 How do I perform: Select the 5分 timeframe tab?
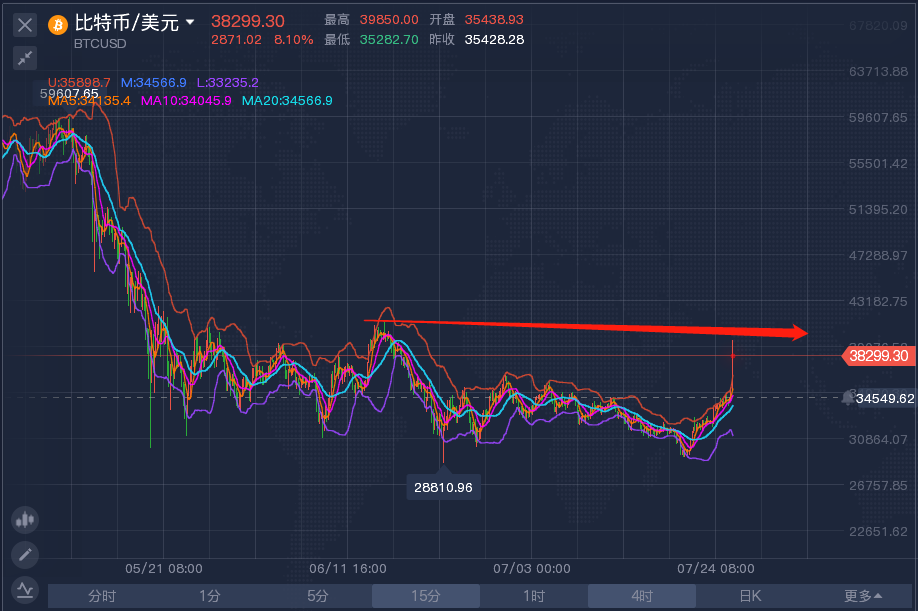(317, 596)
